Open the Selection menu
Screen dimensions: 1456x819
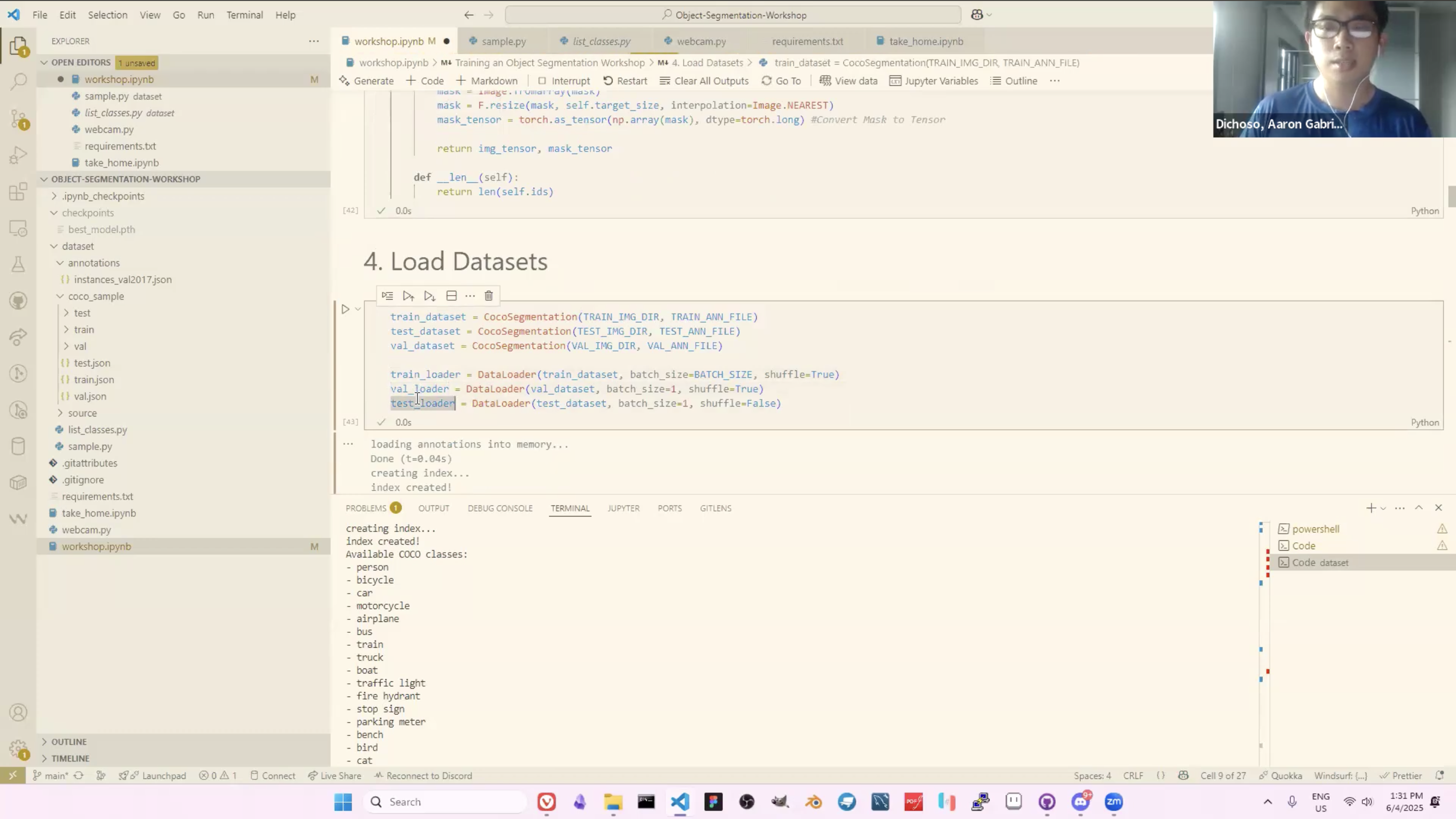coord(107,15)
